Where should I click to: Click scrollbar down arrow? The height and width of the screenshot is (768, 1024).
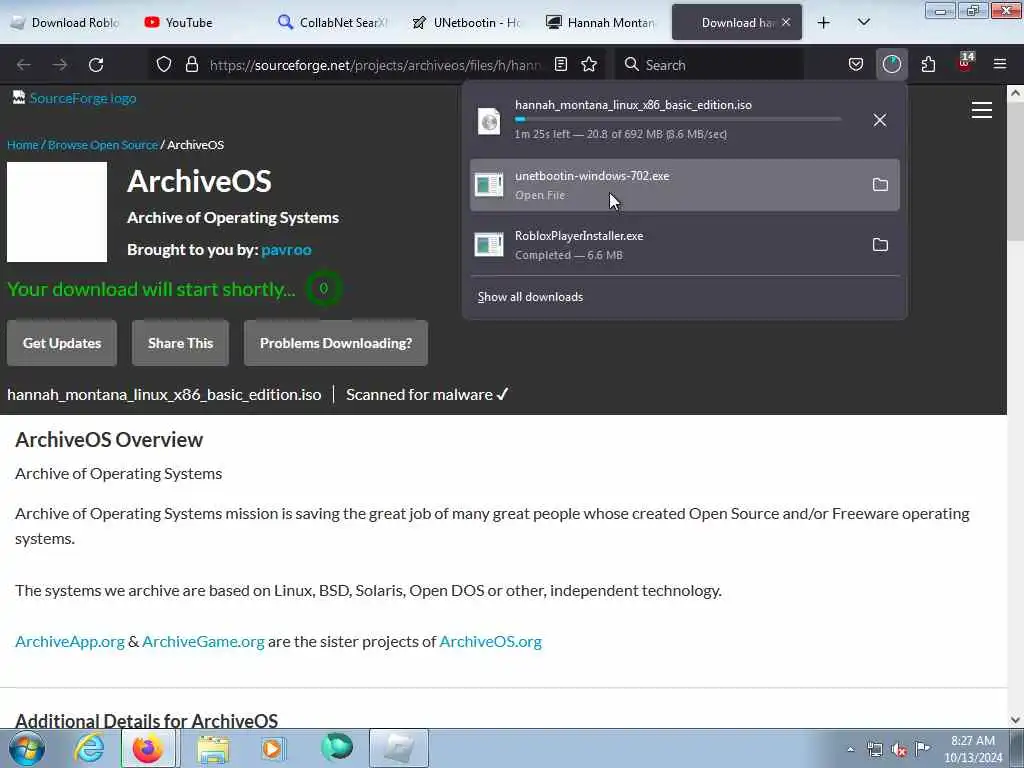point(1015,720)
